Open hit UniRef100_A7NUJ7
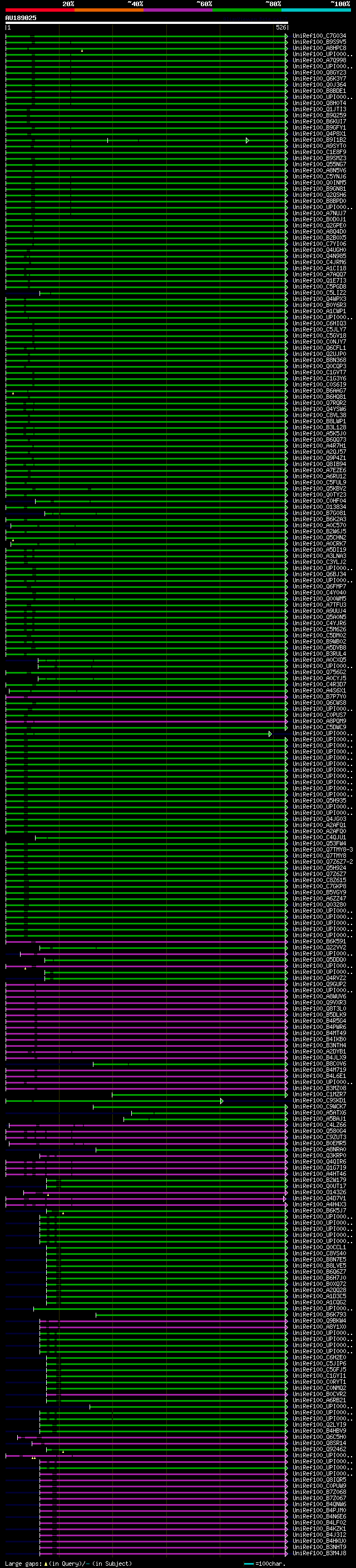356x1568 pixels. tap(319, 214)
